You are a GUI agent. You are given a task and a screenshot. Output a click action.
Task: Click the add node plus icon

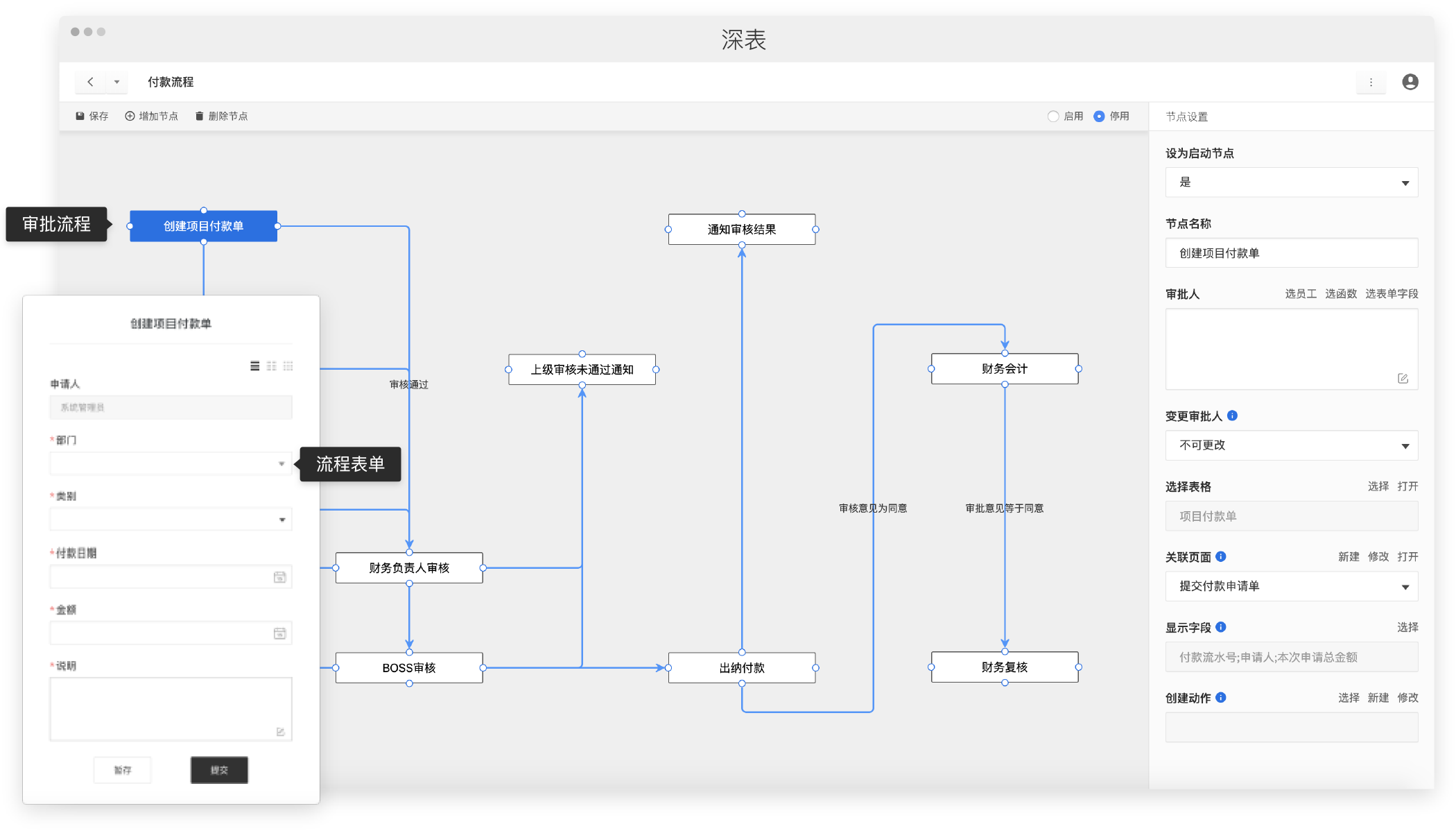(x=130, y=116)
